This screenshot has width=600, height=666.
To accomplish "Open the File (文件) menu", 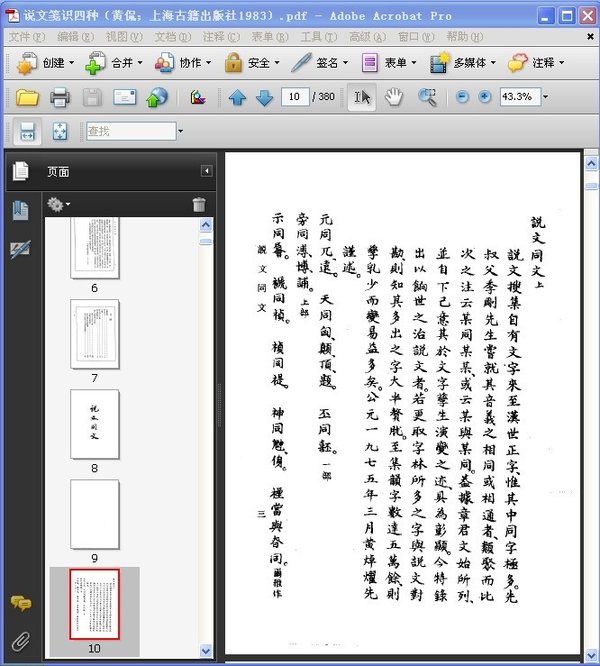I will point(27,37).
